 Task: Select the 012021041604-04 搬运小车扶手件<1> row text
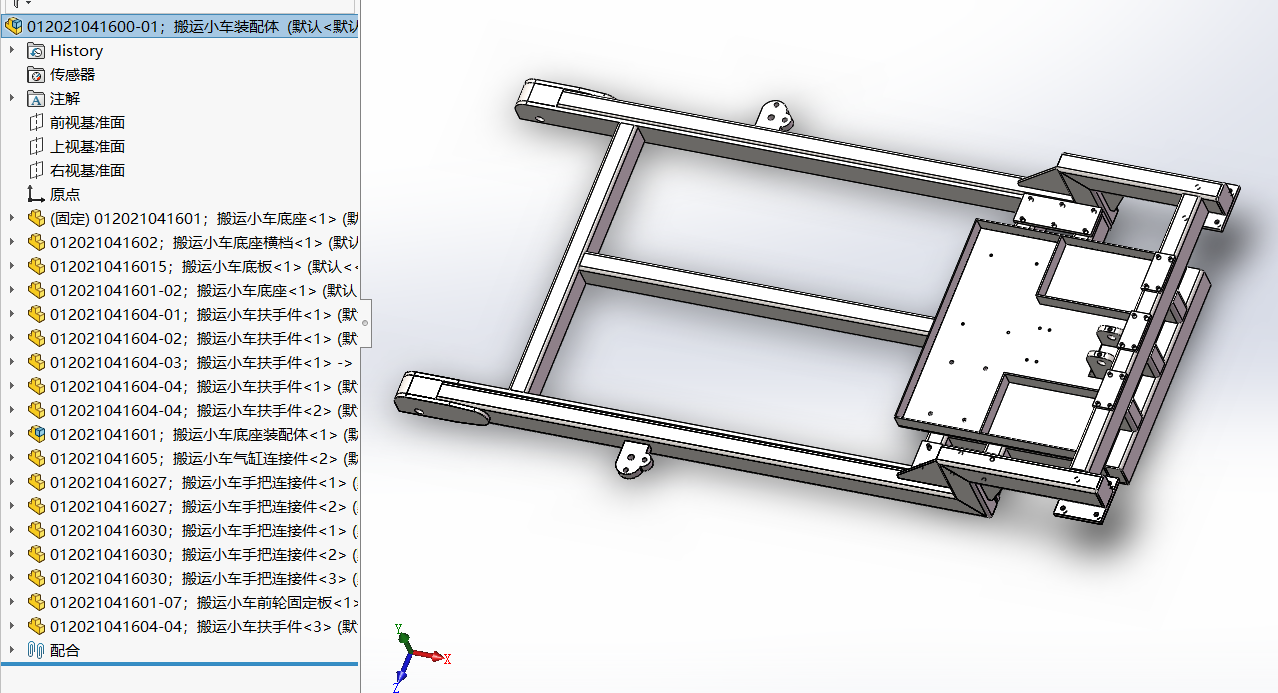204,387
